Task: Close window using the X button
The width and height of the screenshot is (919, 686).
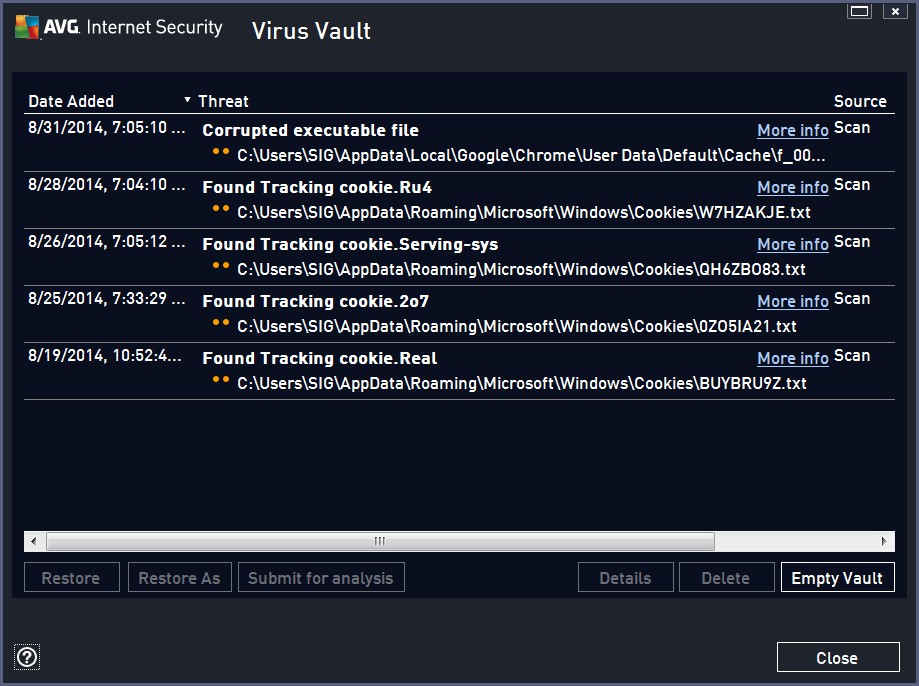Action: (x=895, y=11)
